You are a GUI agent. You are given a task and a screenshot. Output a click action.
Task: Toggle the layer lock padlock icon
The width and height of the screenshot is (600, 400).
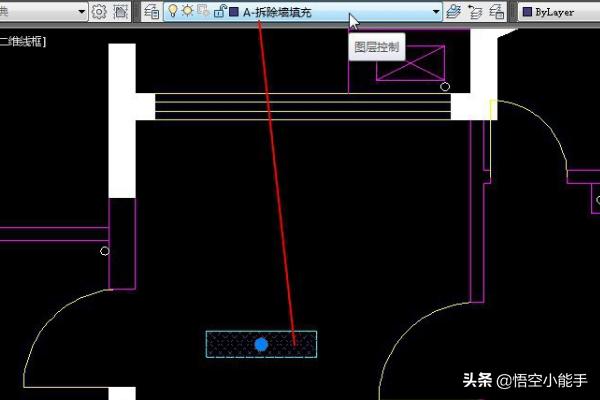point(219,12)
